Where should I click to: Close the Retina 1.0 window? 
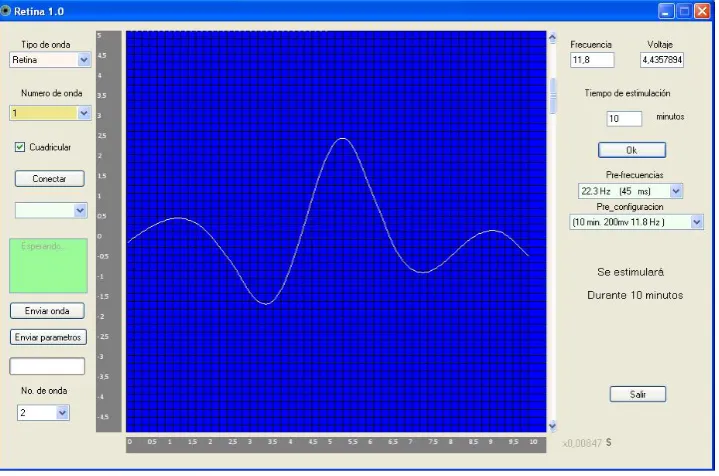[x=702, y=11]
